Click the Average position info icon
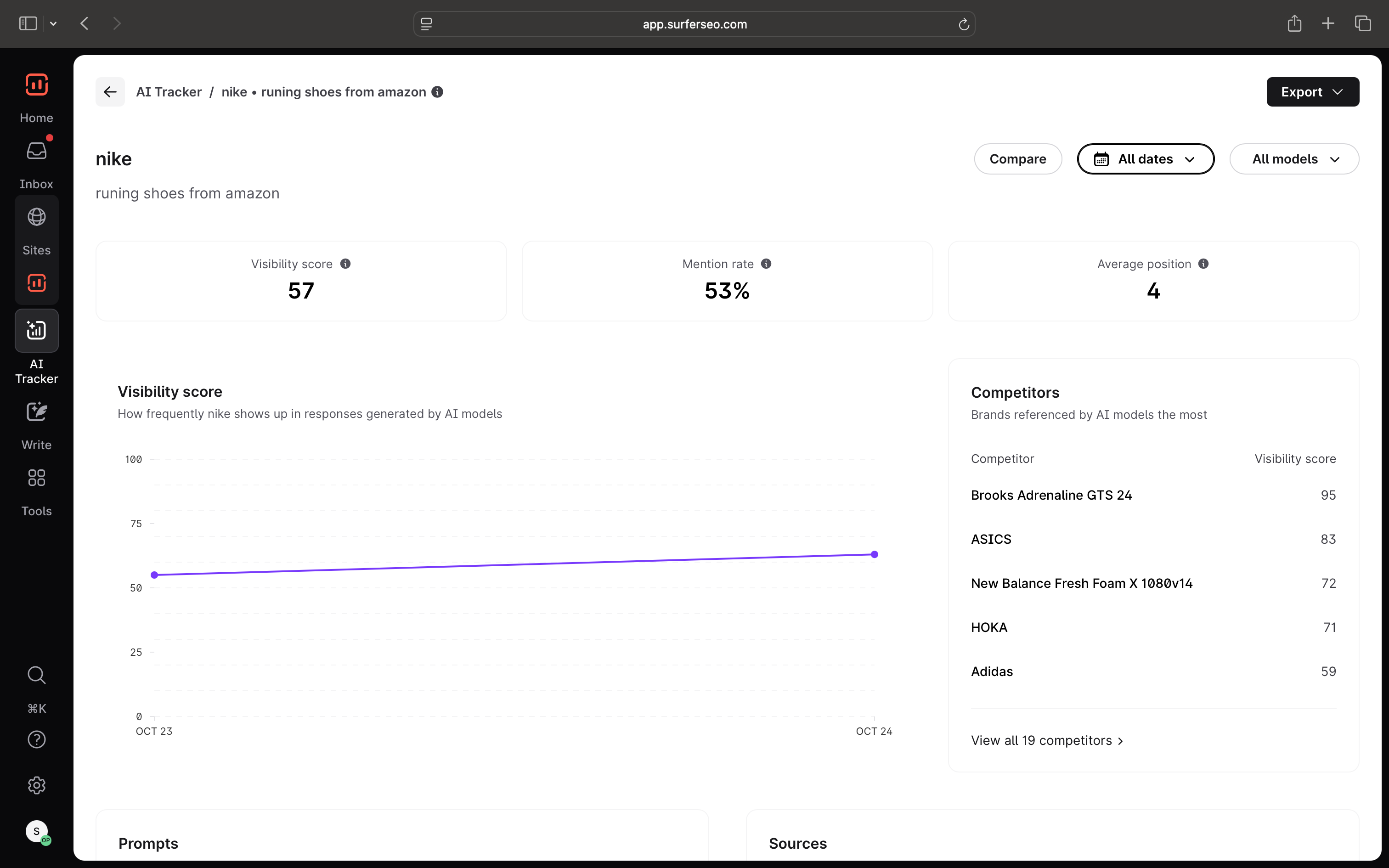The width and height of the screenshot is (1389, 868). (1203, 264)
